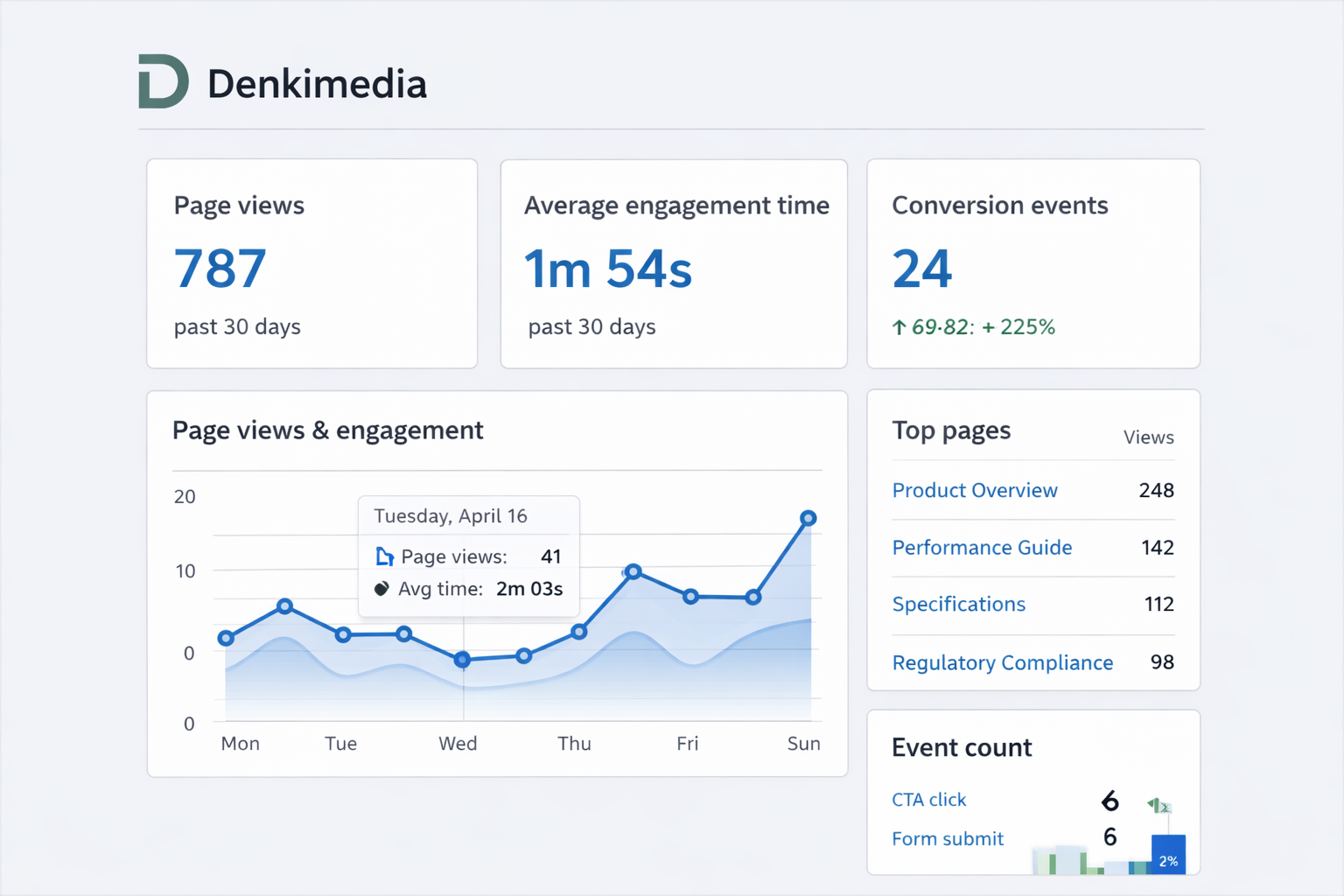The width and height of the screenshot is (1344, 896).
Task: Open the Regulatory Compliance link
Action: pyautogui.click(x=1002, y=662)
